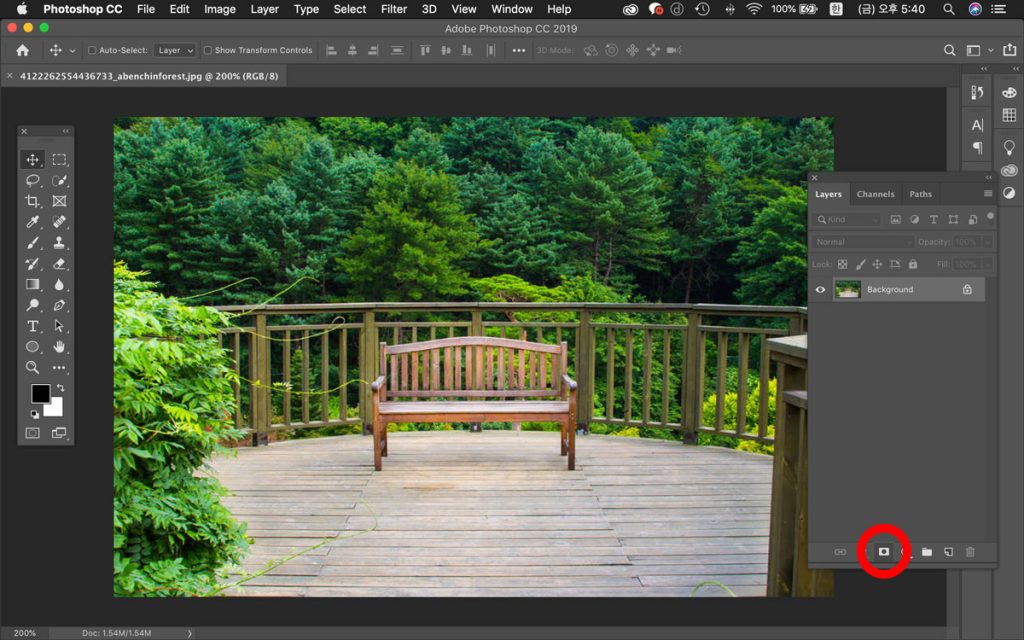Select the Hand tool

point(59,347)
